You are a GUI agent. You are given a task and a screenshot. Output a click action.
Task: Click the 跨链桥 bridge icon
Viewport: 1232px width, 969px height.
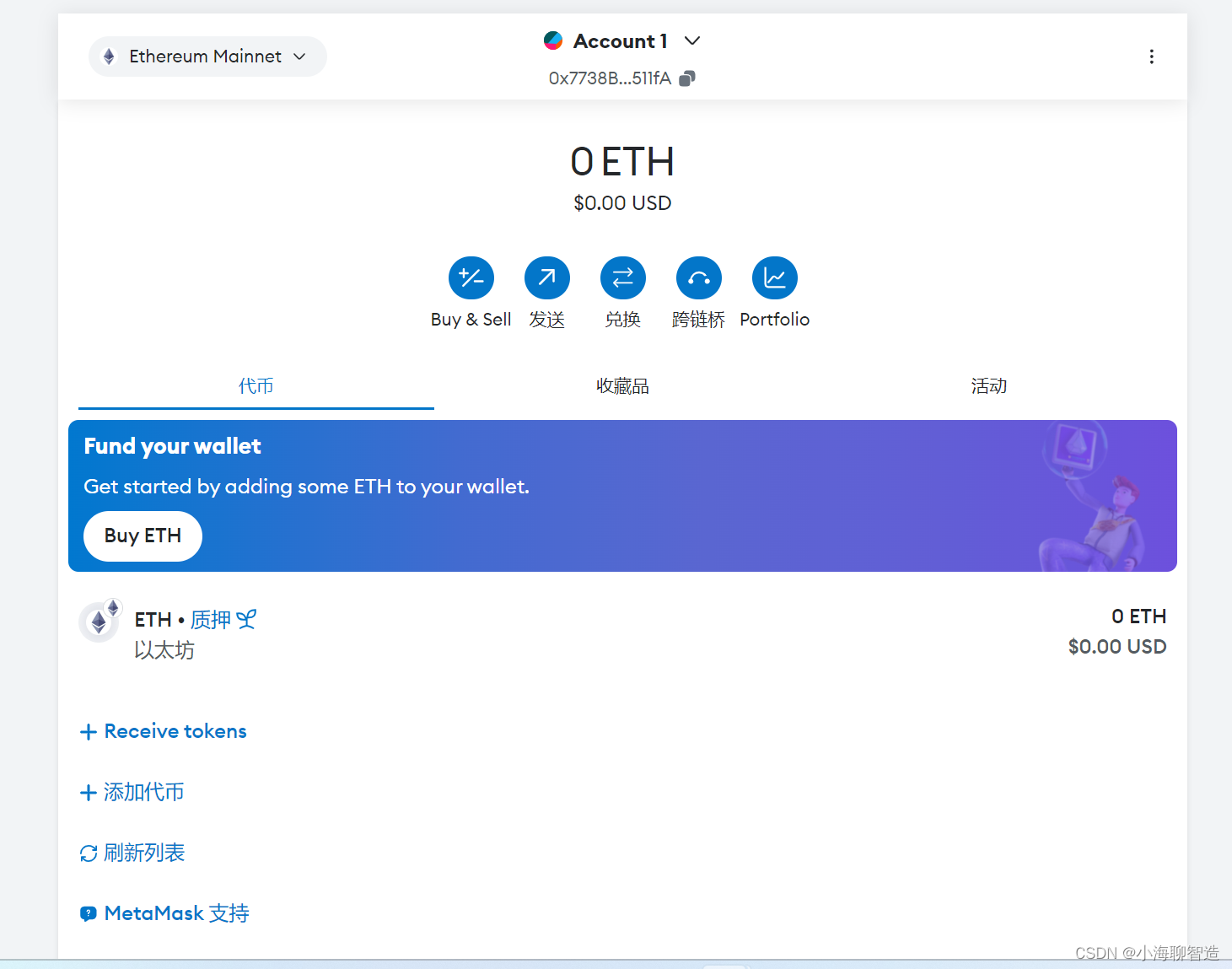click(x=699, y=277)
